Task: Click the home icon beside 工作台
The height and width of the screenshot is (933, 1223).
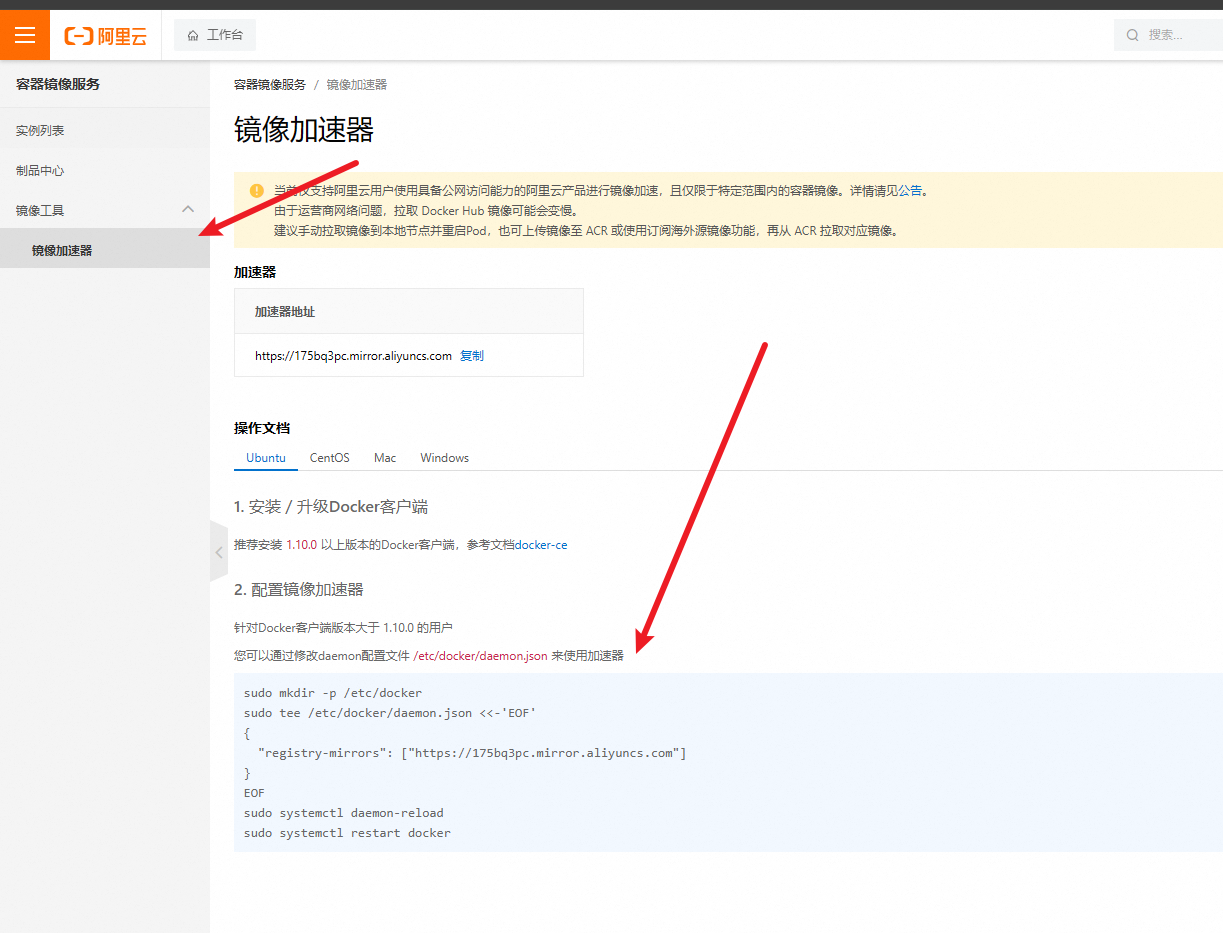Action: point(193,35)
